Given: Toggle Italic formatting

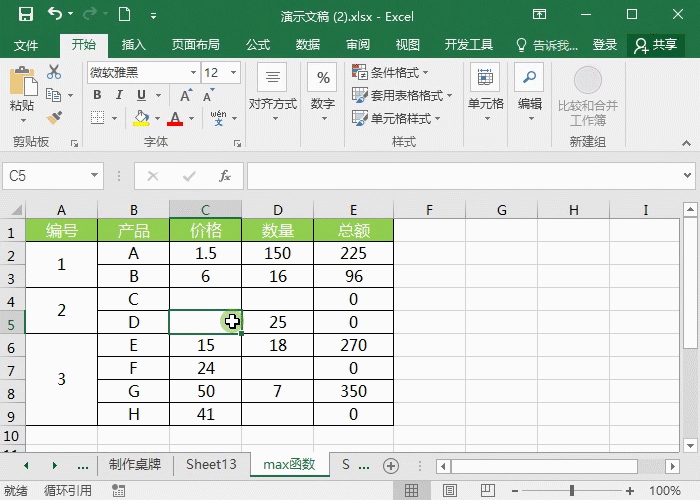Looking at the screenshot, I should pyautogui.click(x=118, y=95).
